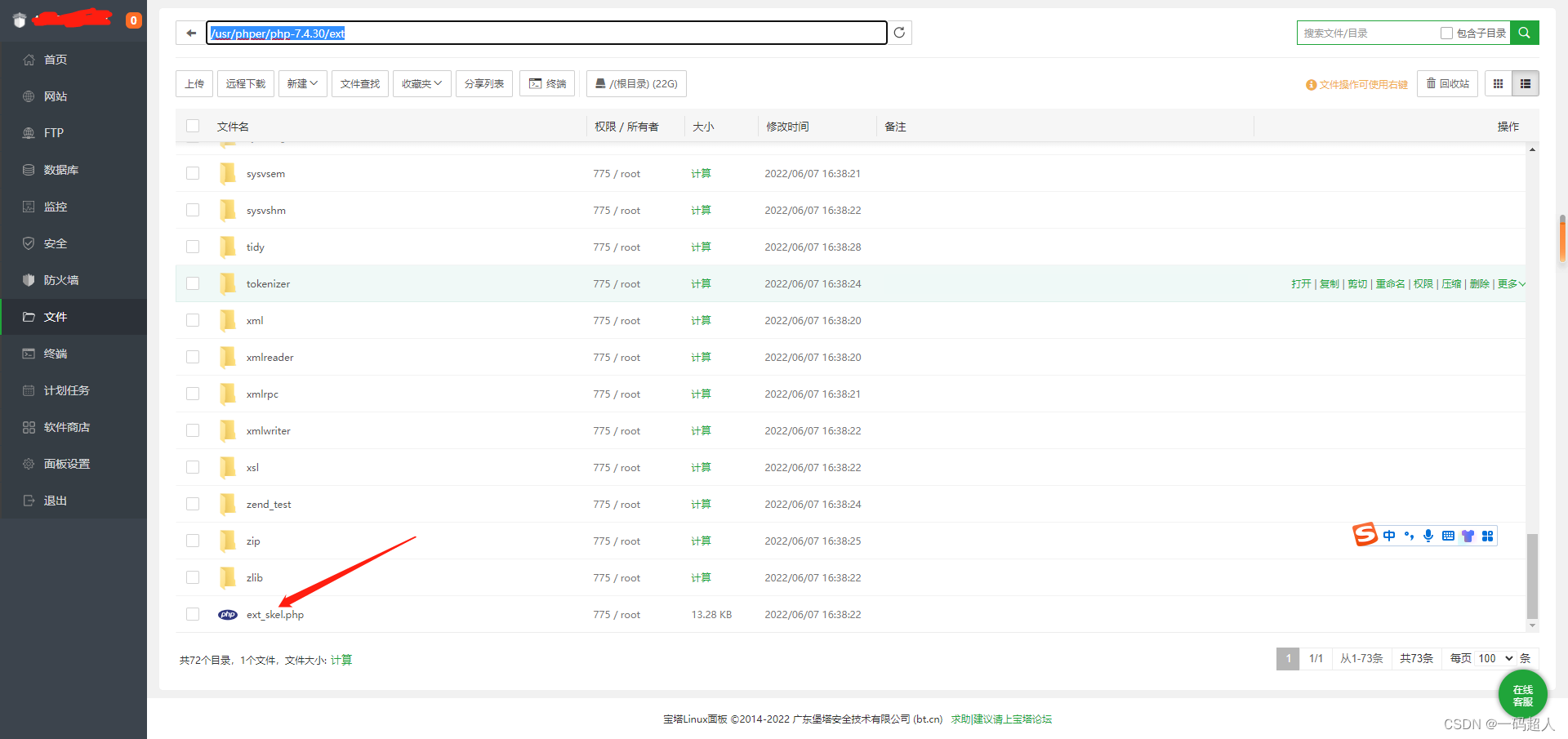Click 删除 delete for tokenizer row
Viewport: 1568px width, 739px height.
(1480, 283)
